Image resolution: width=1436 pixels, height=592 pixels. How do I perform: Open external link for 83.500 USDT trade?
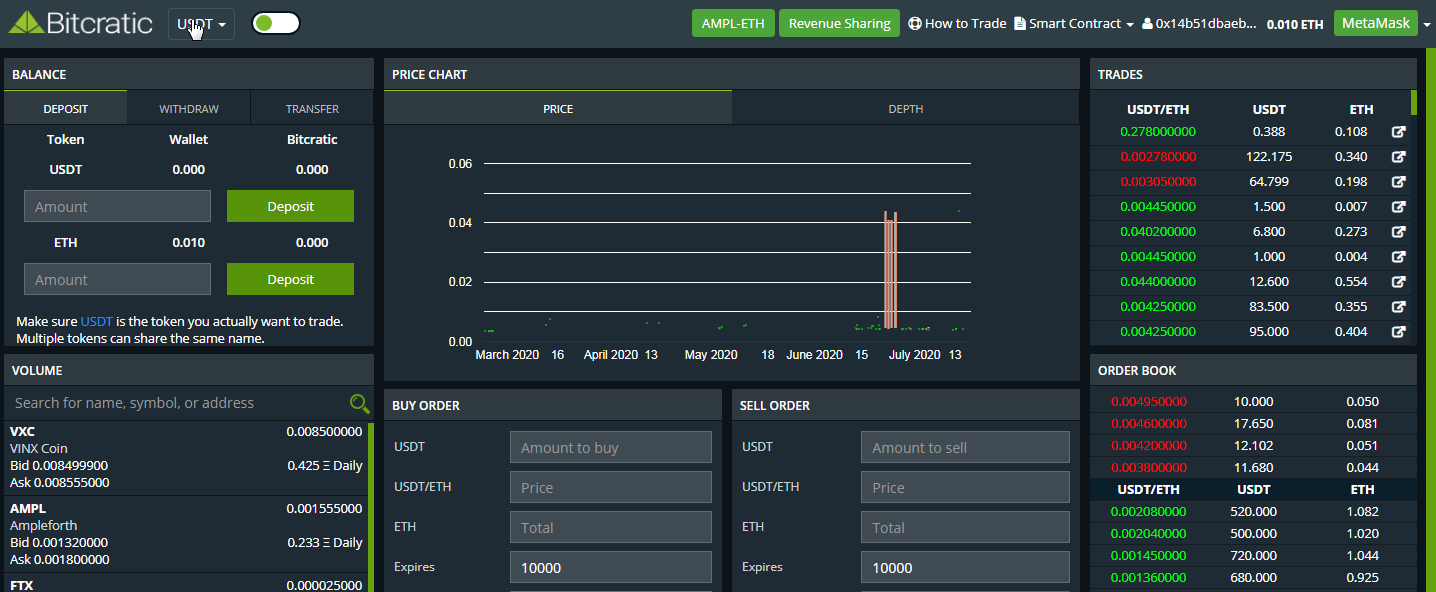tap(1399, 307)
